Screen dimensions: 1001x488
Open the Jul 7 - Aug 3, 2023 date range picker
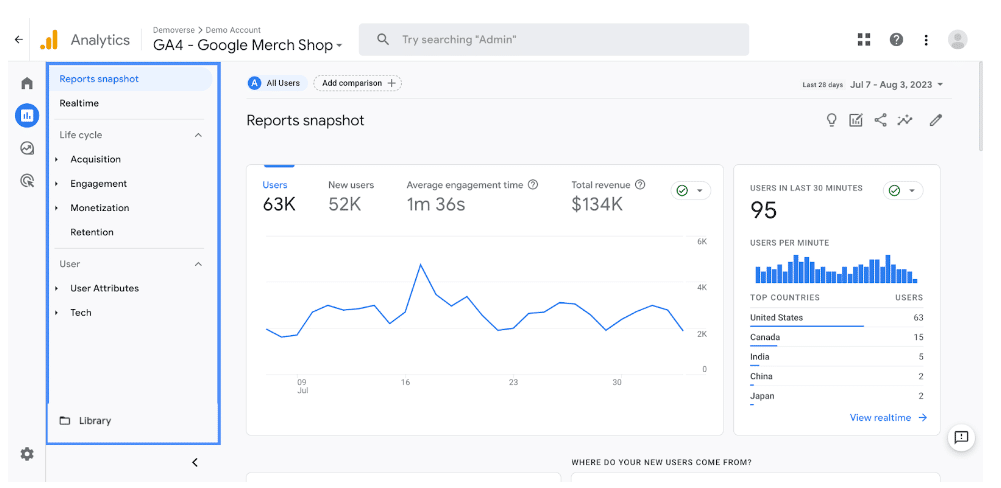tap(896, 84)
